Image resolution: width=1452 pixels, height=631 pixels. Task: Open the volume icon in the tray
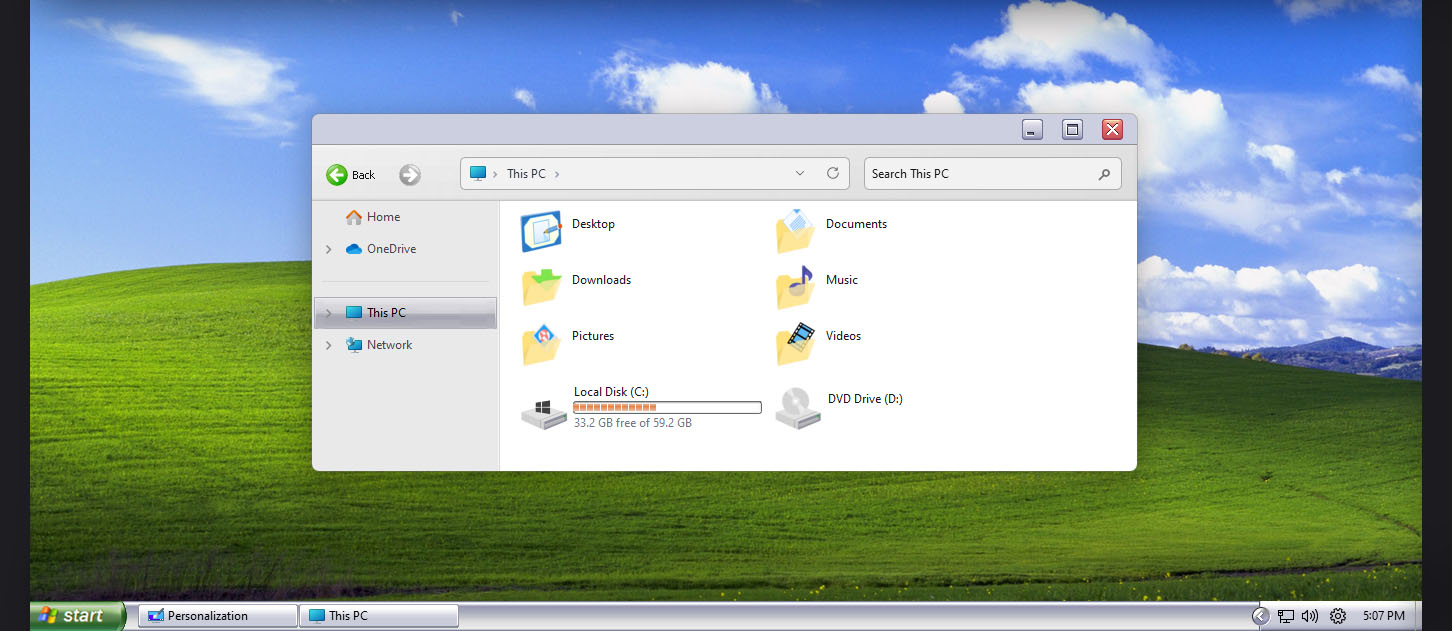[x=1309, y=616]
